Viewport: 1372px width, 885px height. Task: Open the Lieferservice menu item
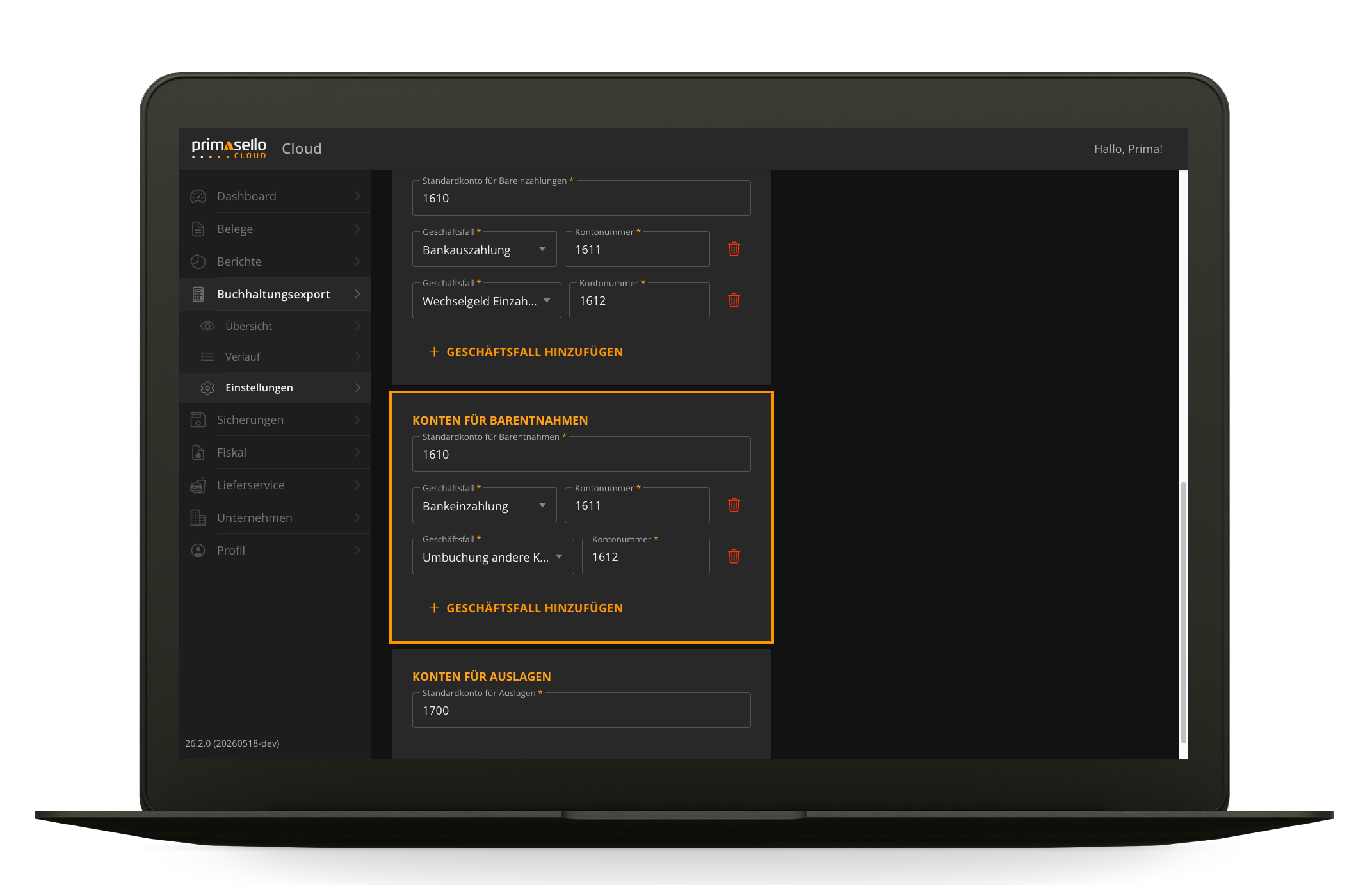coord(275,485)
